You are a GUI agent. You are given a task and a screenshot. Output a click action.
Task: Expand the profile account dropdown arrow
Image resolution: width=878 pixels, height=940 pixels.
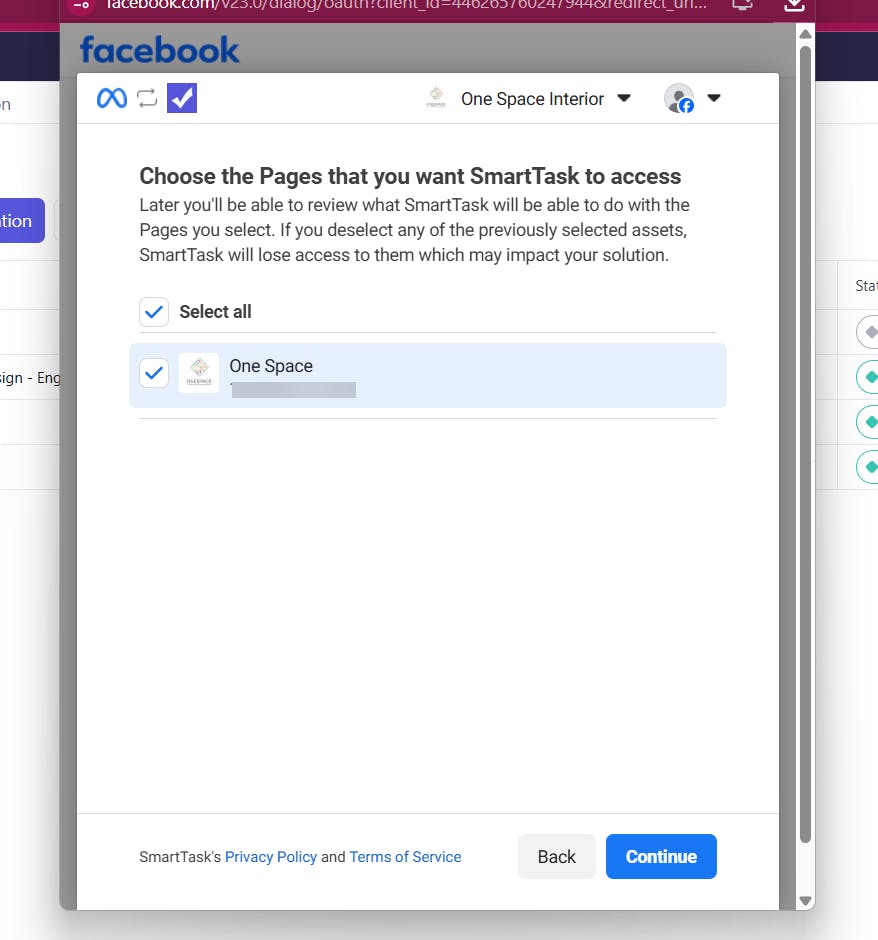tap(714, 98)
